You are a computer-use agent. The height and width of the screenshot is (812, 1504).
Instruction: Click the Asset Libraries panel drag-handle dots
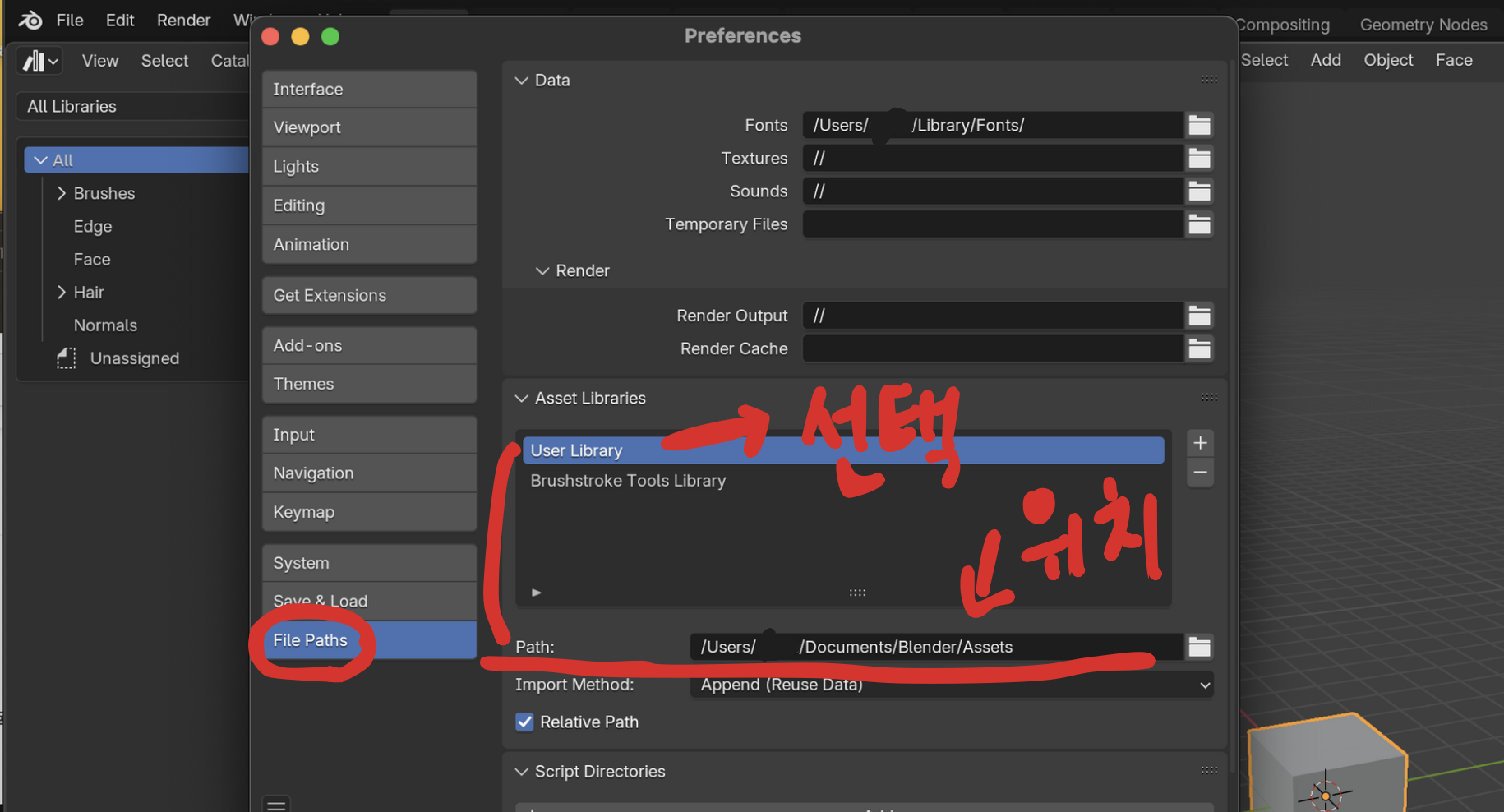[x=1209, y=398]
